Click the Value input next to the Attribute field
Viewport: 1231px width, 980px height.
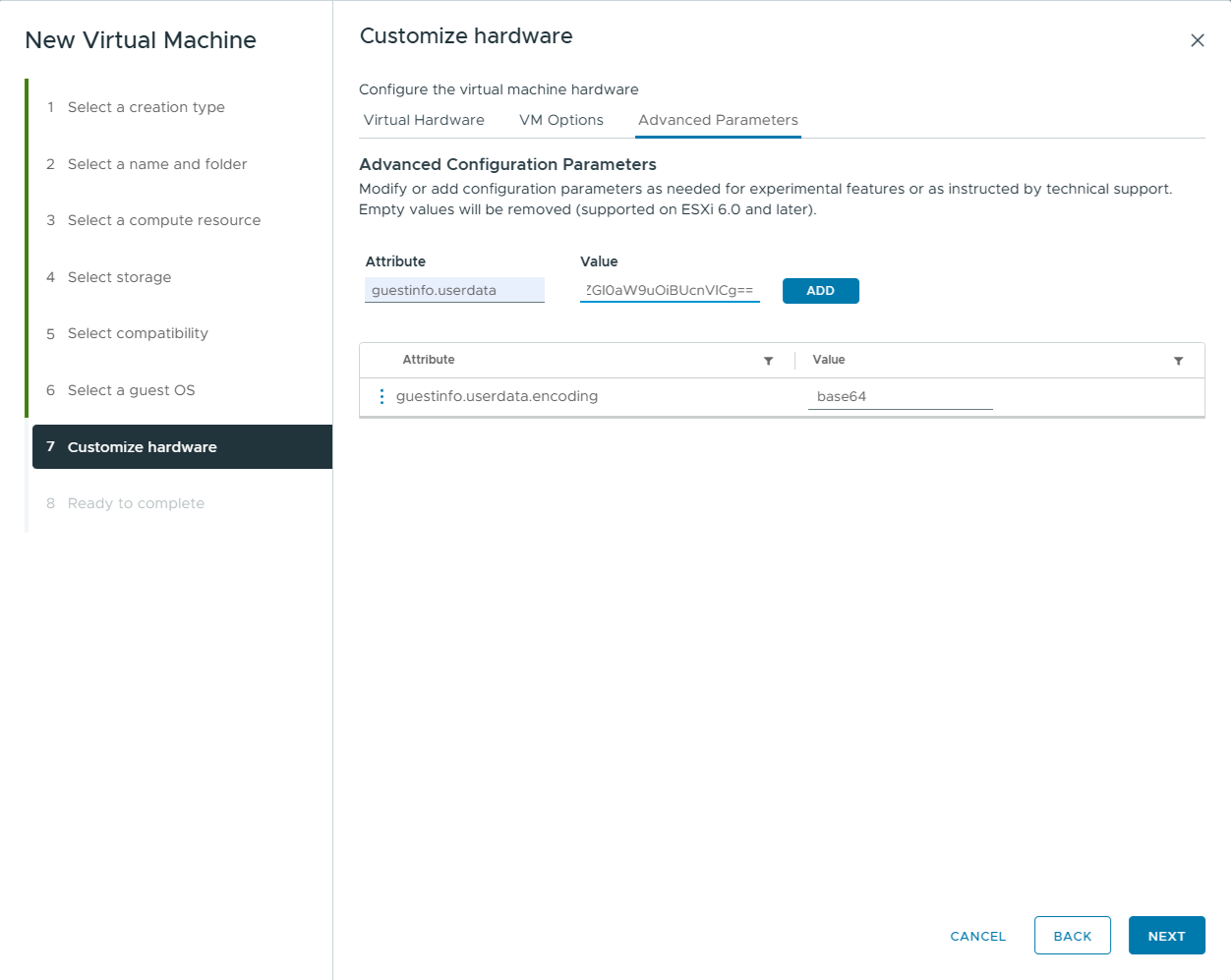670,289
